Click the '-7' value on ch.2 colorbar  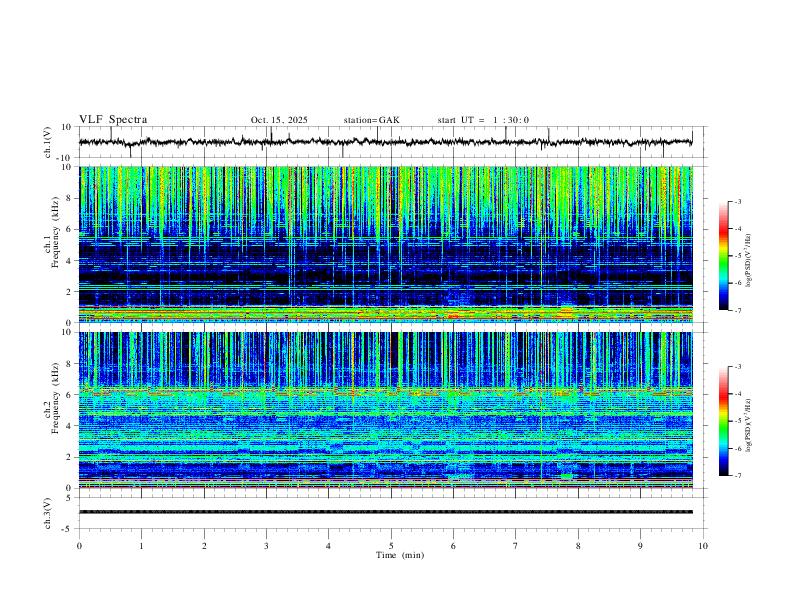737,475
